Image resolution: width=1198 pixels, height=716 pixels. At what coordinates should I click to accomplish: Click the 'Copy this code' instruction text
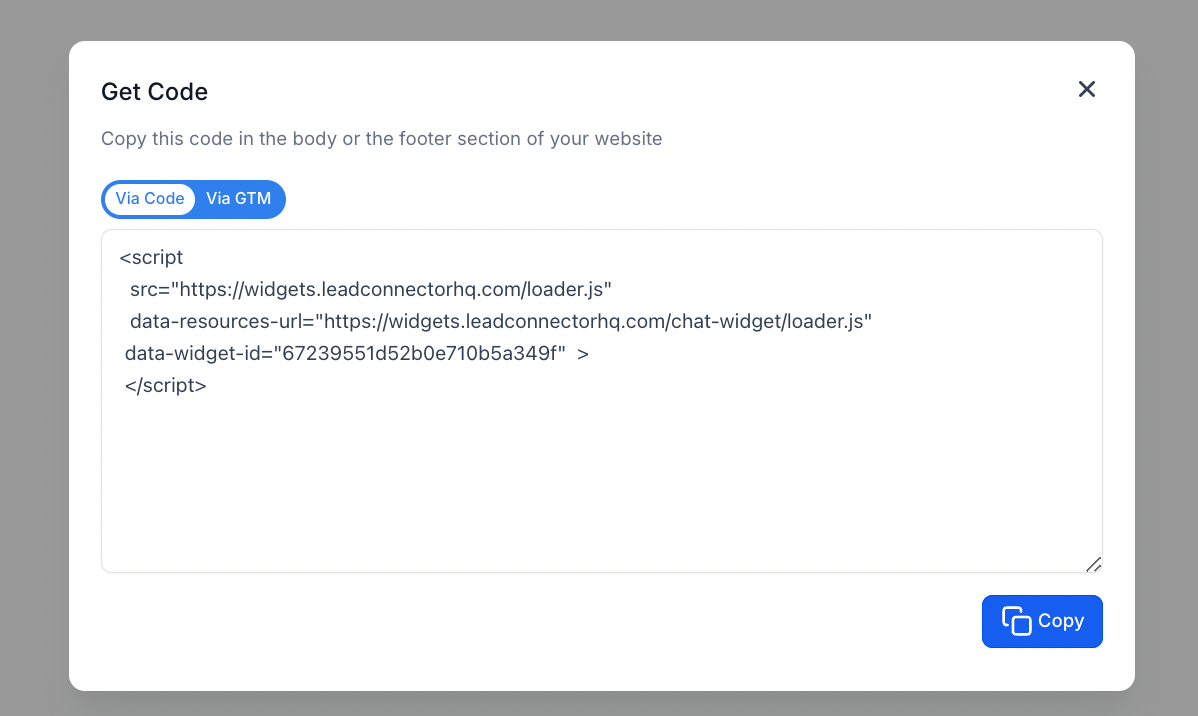pos(381,139)
